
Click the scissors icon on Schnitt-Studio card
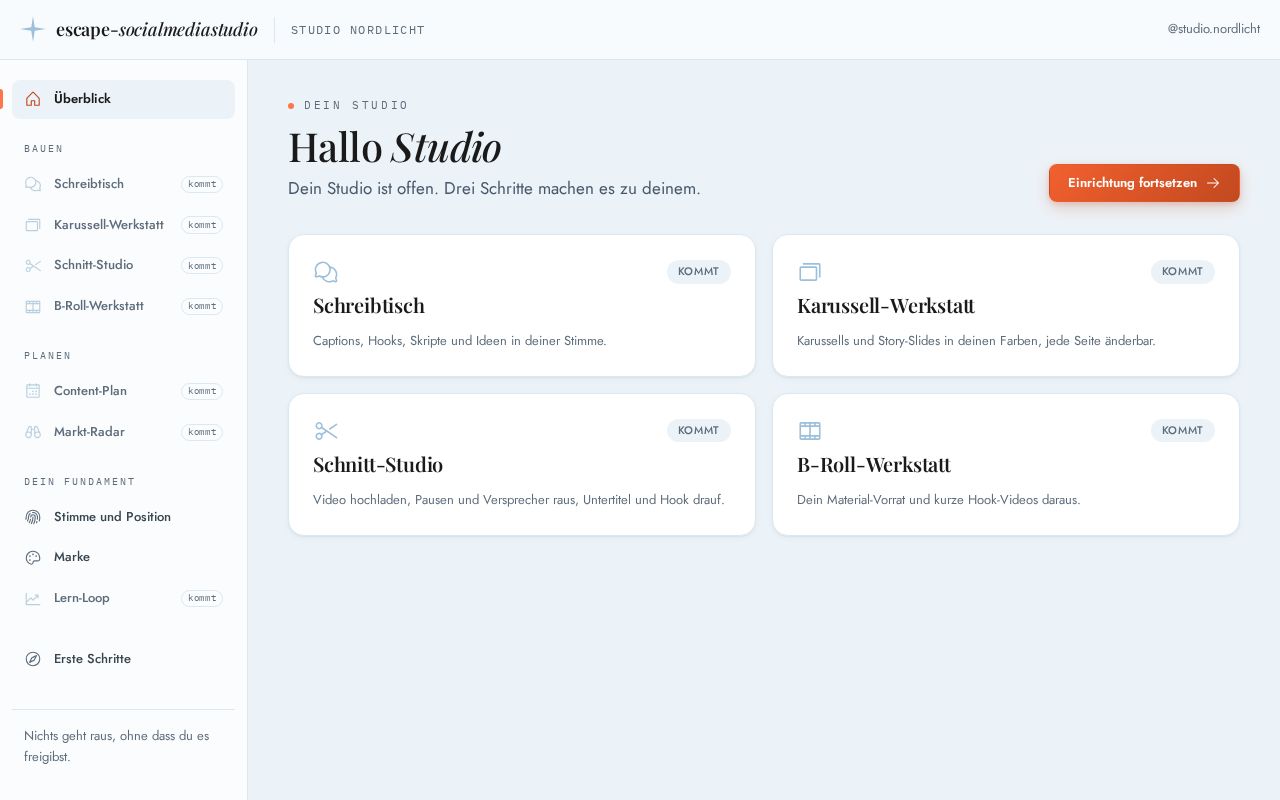coord(326,431)
